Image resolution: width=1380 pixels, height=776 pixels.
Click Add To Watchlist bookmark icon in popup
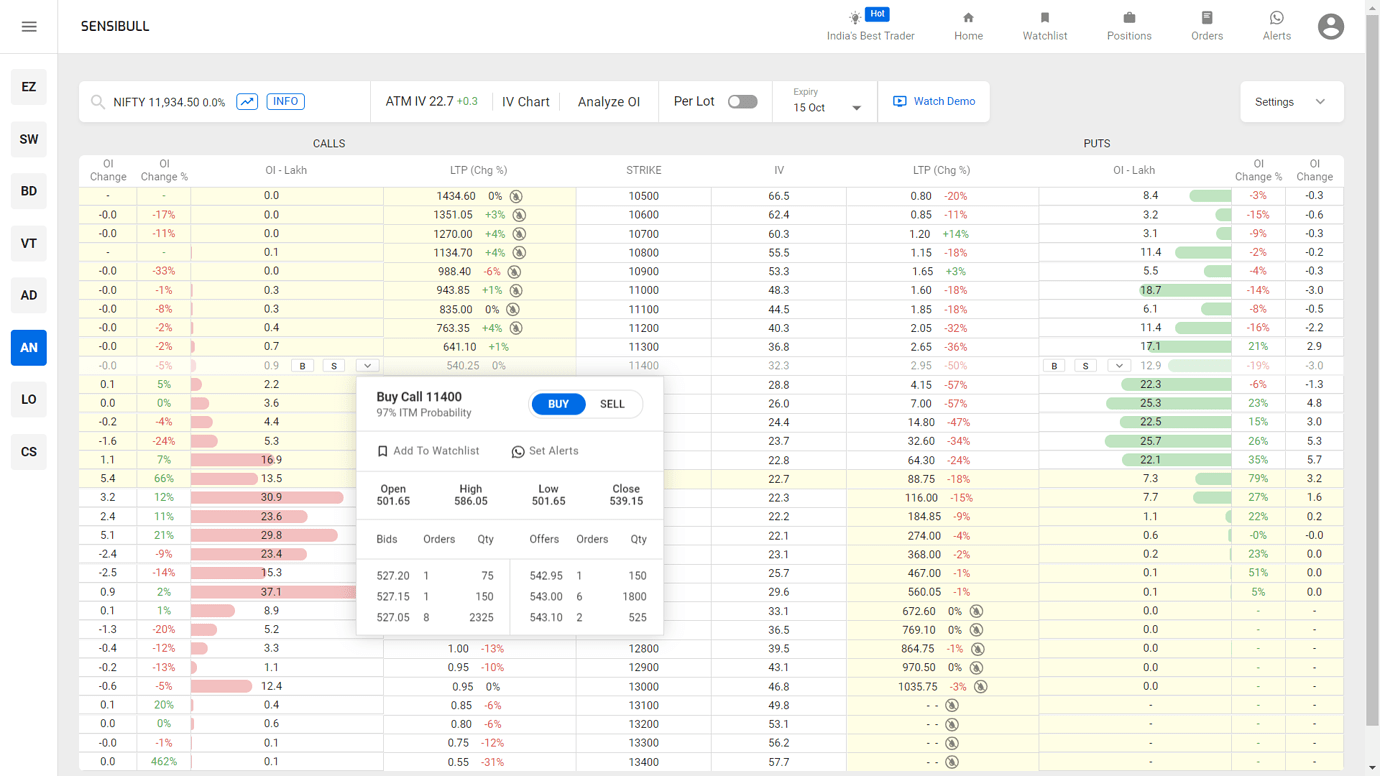click(382, 451)
